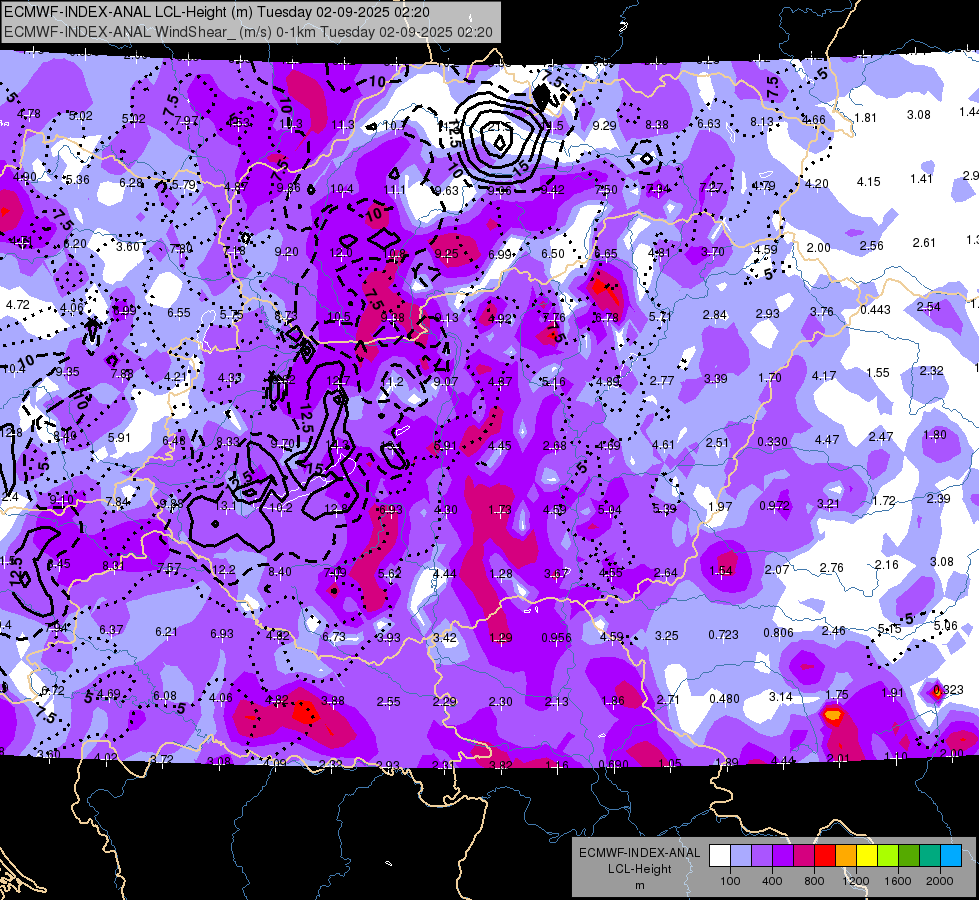This screenshot has height=900, width=979.
Task: Click the '12.2' wind shear value
Action: click(224, 570)
